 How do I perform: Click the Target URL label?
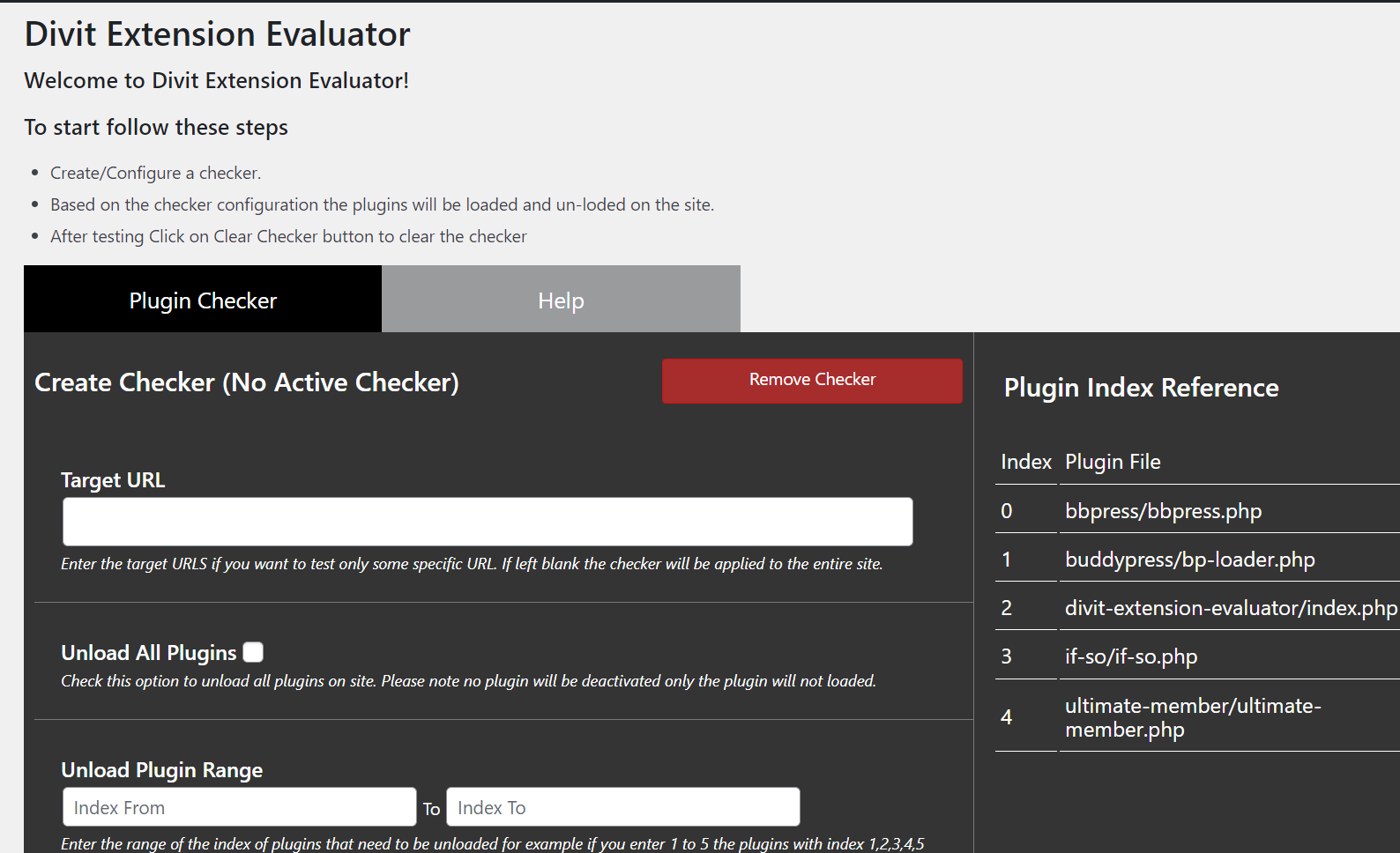click(x=113, y=480)
